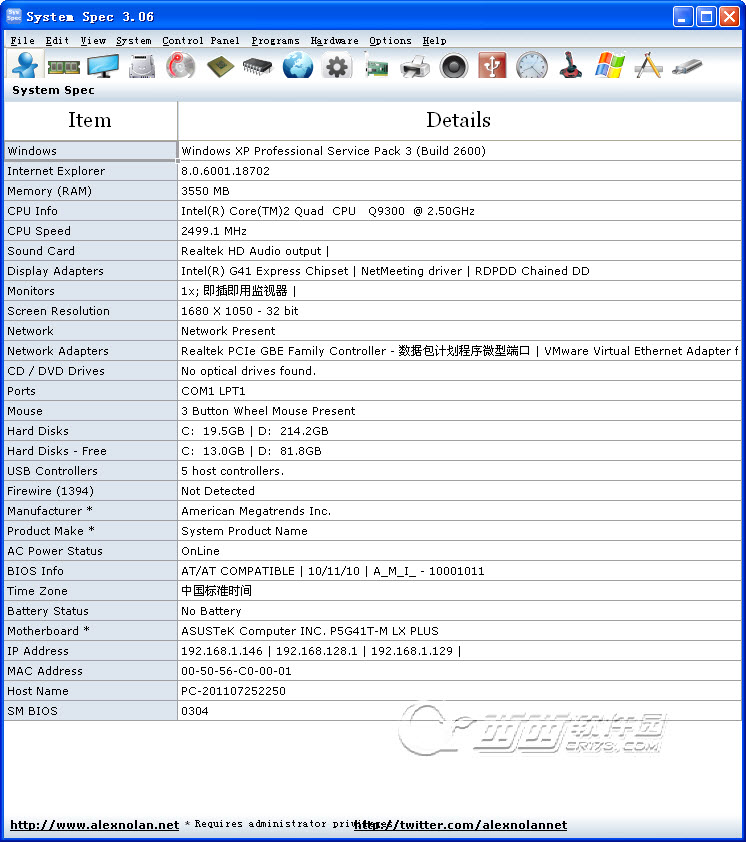
Task: Select the CPU Speed row label
Action: click(x=90, y=231)
